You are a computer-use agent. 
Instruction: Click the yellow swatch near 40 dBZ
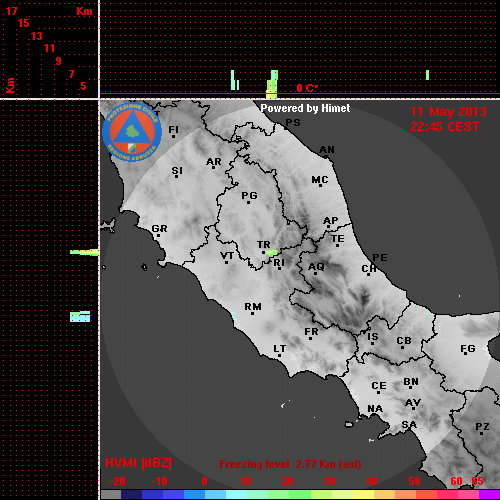(363, 494)
